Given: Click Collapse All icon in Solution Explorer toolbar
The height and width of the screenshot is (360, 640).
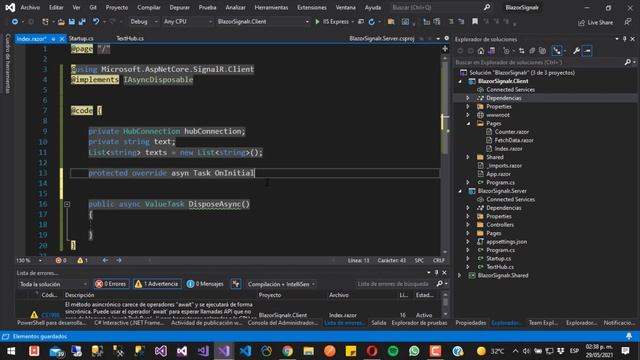Looking at the screenshot, I should coord(532,51).
